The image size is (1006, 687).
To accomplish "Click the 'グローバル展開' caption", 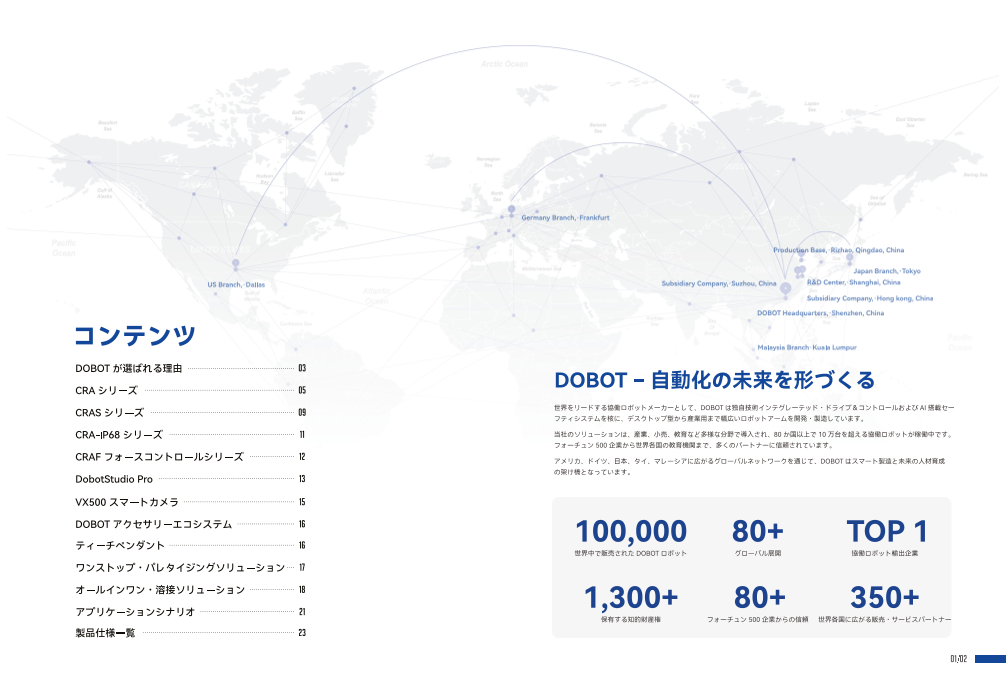I will point(758,553).
